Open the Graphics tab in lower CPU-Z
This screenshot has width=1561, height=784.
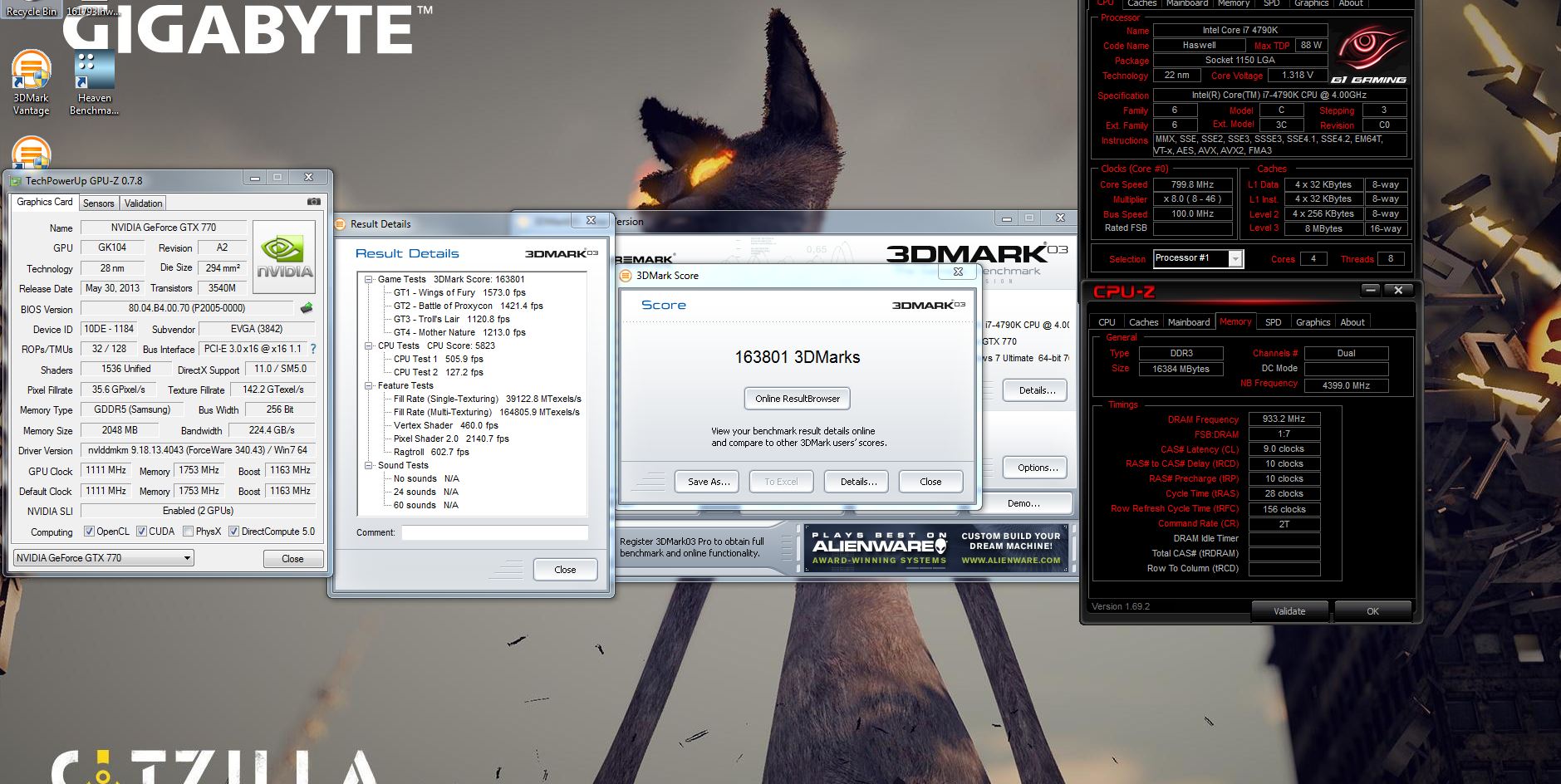coord(1313,322)
